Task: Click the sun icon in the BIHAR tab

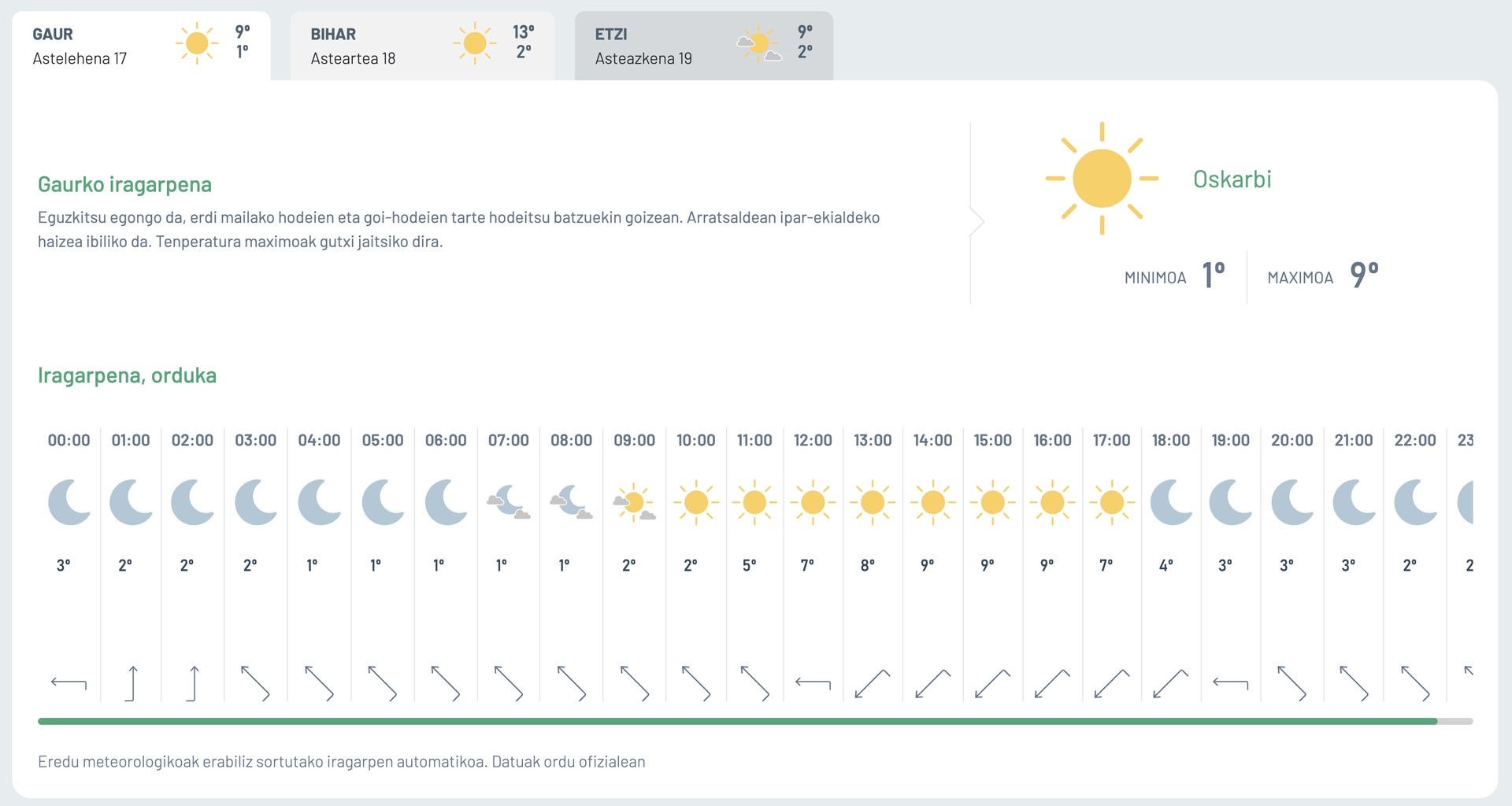Action: [x=475, y=43]
